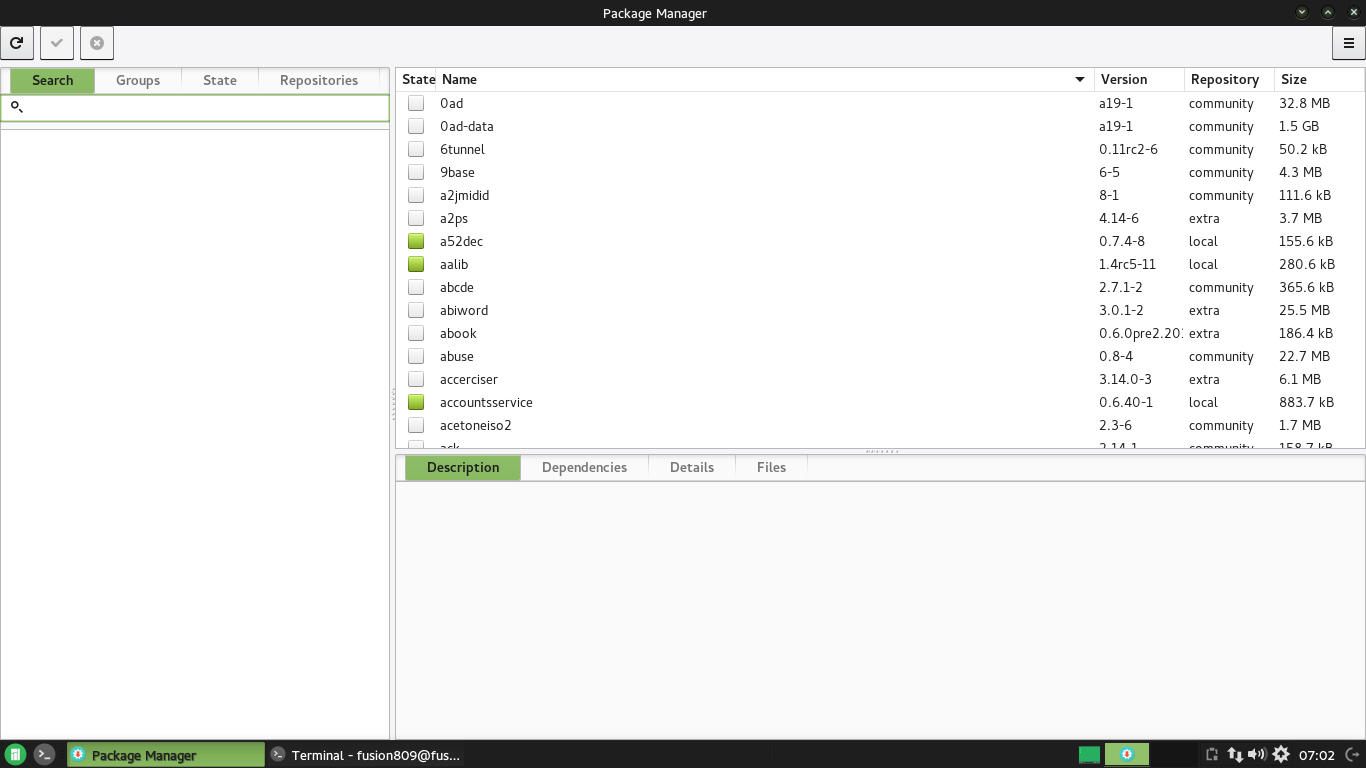Click the logout icon in the taskbar
The image size is (1366, 768).
point(1353,755)
